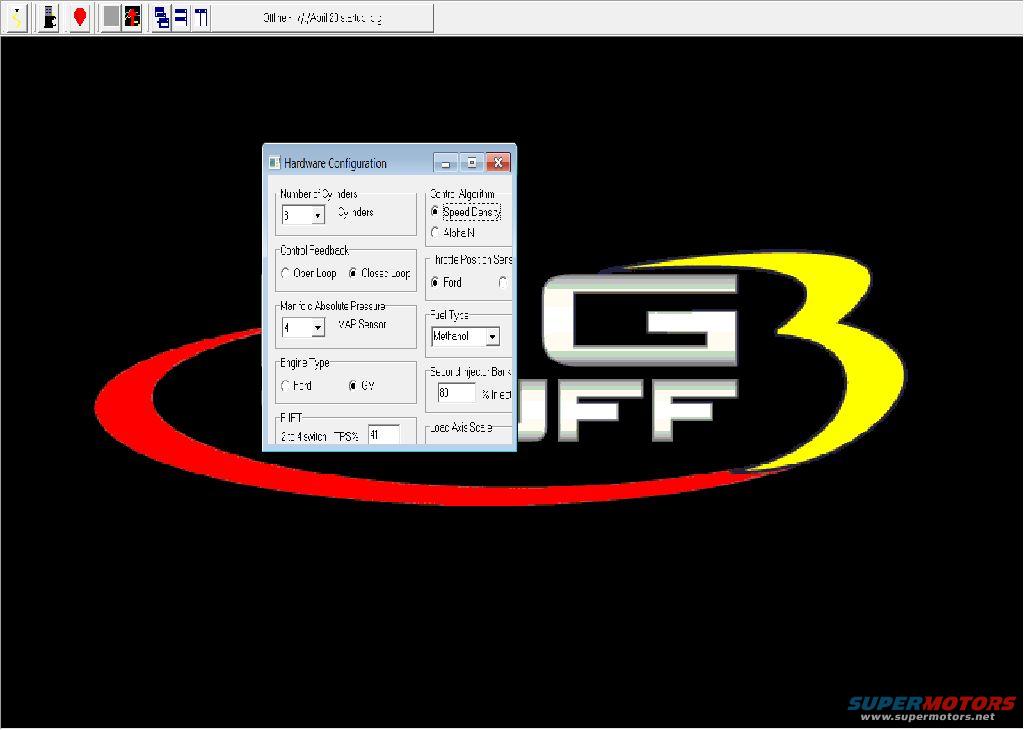The width and height of the screenshot is (1024, 730).
Task: Click the yellow lightning bolt toolbar icon
Action: (15, 18)
